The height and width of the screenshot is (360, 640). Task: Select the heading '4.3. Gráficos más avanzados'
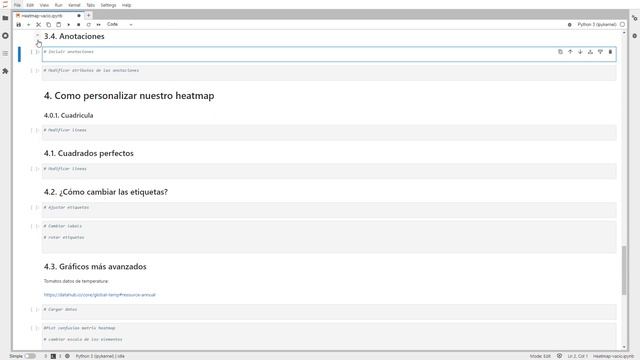point(95,267)
